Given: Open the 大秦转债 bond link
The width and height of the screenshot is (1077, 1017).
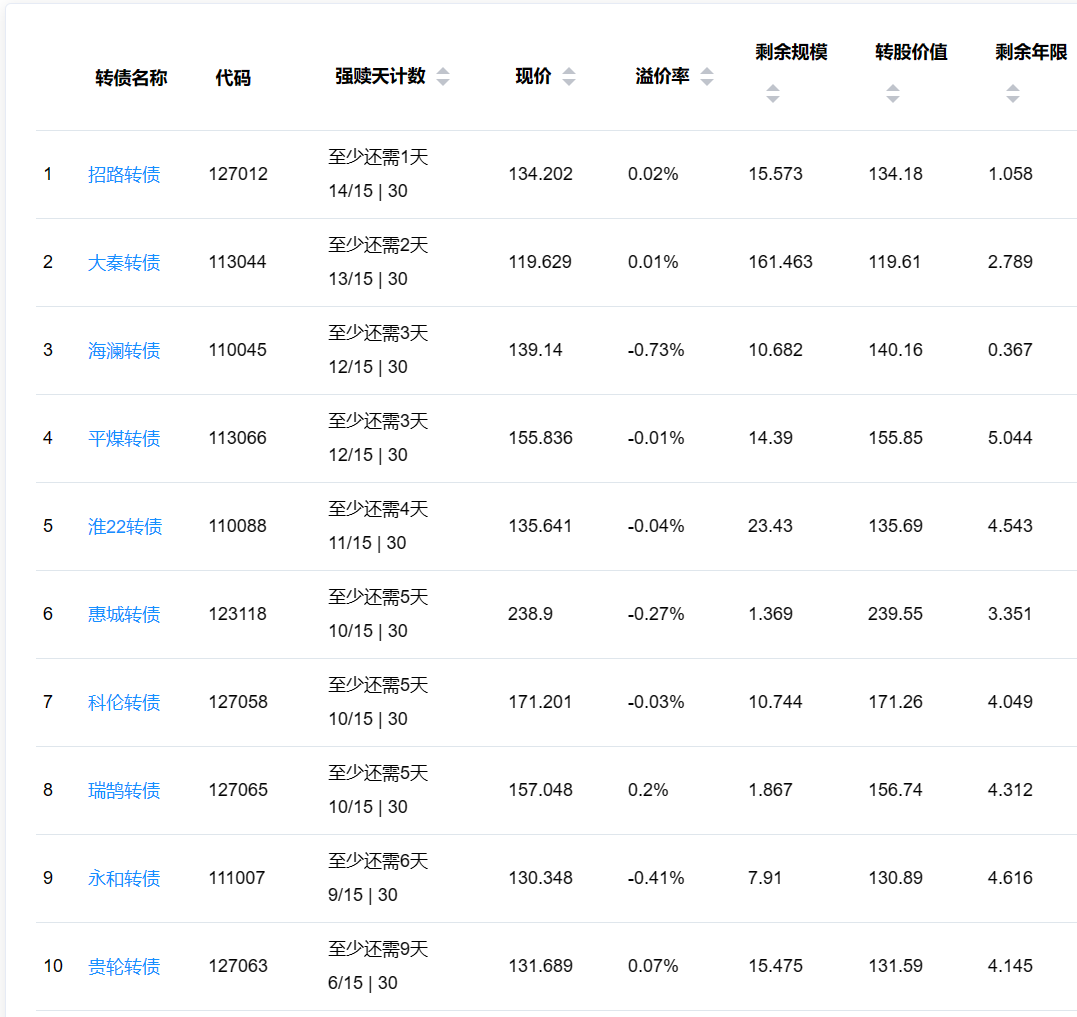Looking at the screenshot, I should [x=124, y=263].
